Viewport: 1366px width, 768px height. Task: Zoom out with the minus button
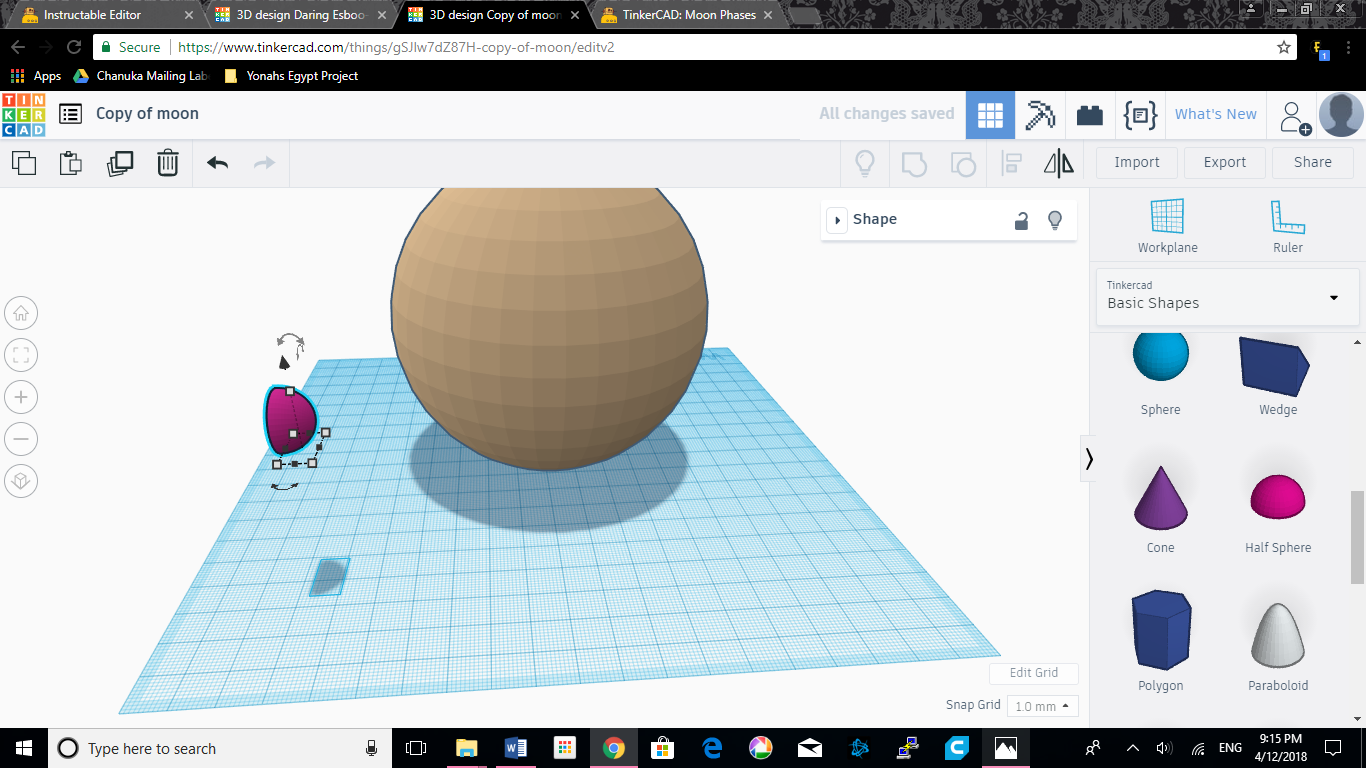[21, 439]
